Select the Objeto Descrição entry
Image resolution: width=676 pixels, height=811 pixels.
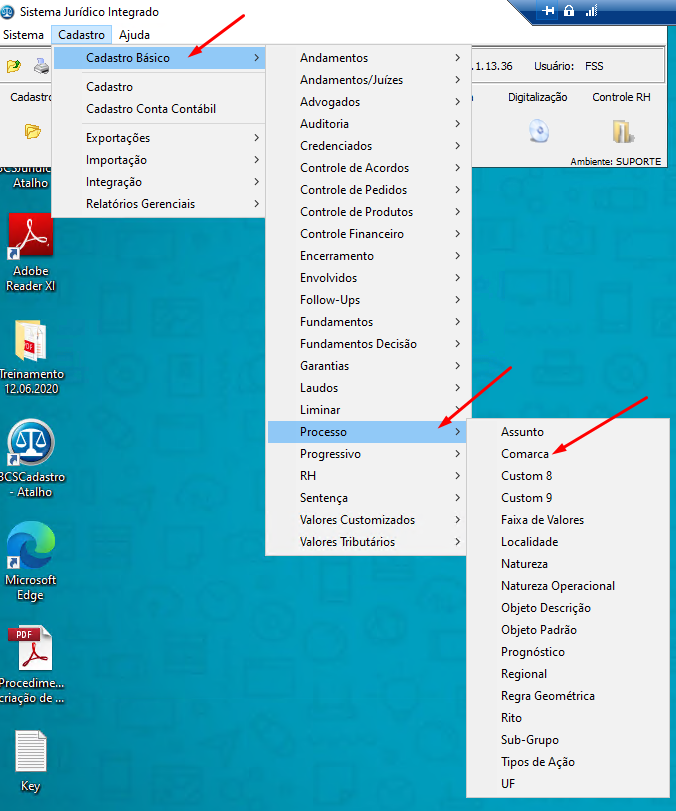tap(568, 608)
